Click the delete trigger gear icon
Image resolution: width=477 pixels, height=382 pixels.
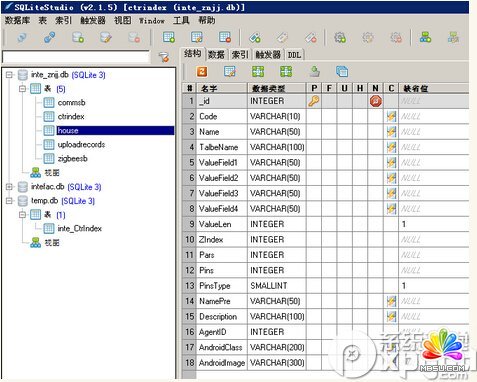[396, 37]
